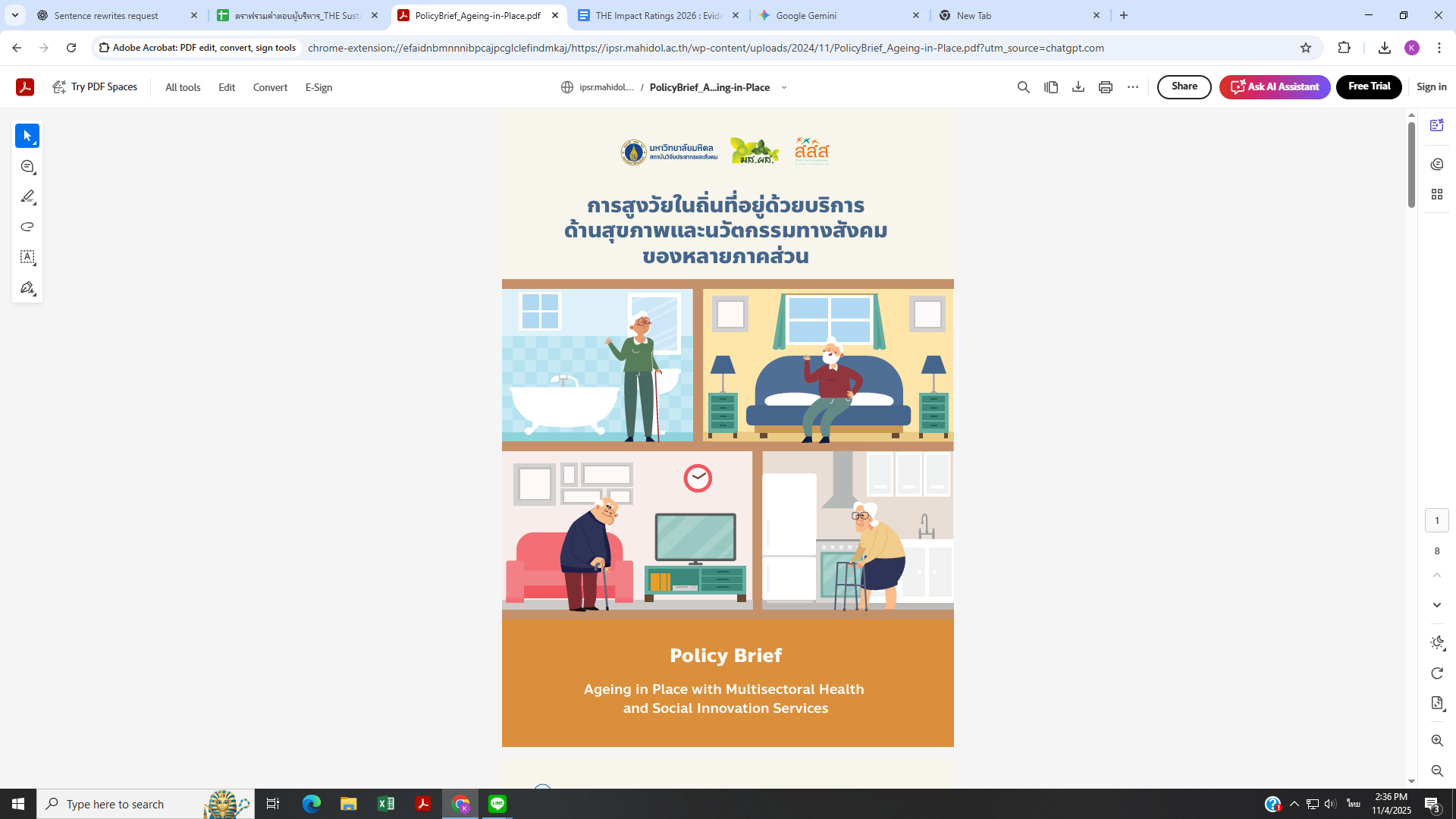Image resolution: width=1456 pixels, height=819 pixels.
Task: Select the text box tool
Action: click(x=27, y=257)
